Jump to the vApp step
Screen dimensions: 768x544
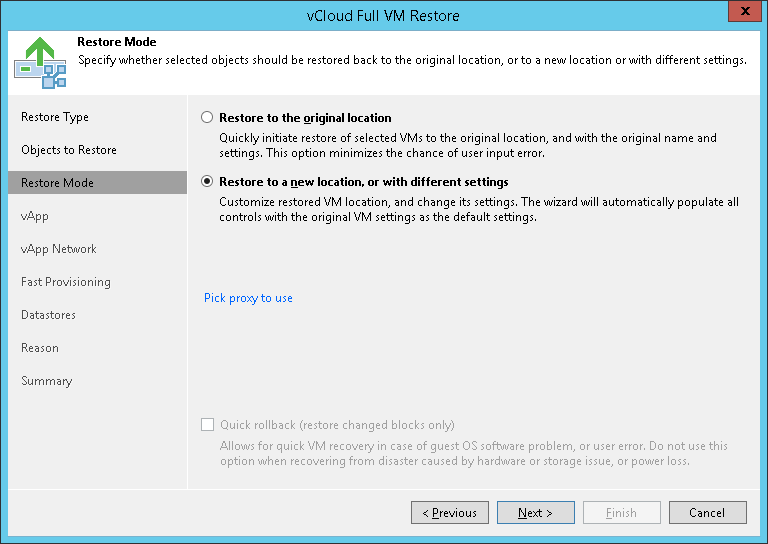click(x=35, y=216)
